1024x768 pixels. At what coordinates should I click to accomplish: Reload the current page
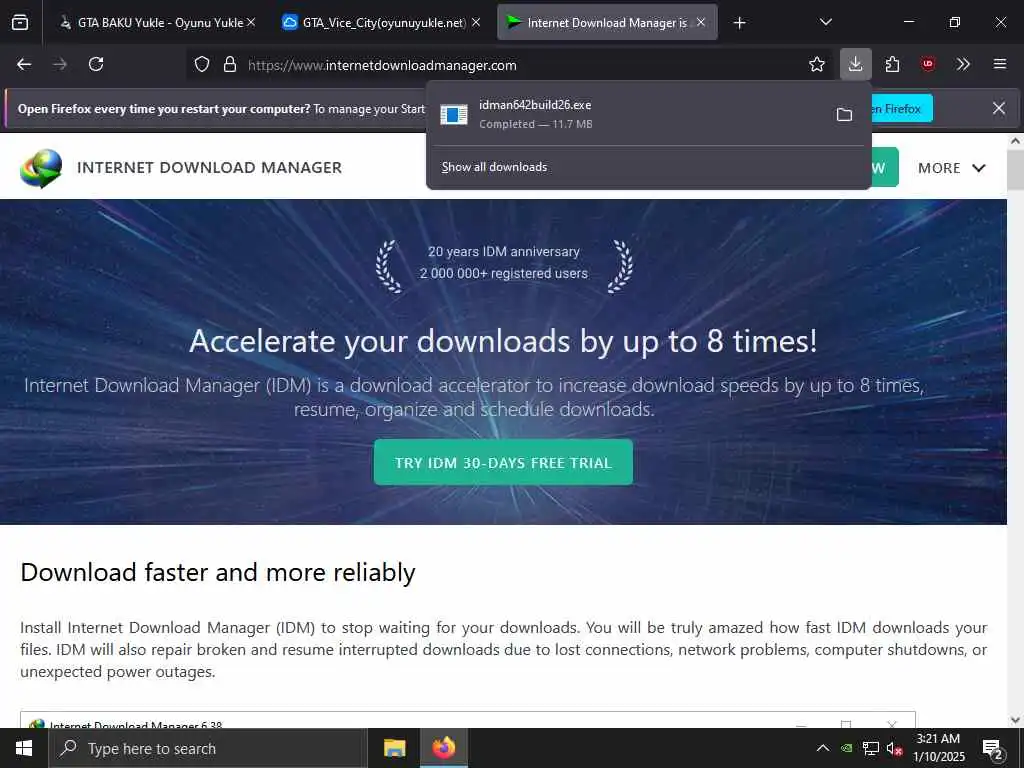[x=96, y=65]
